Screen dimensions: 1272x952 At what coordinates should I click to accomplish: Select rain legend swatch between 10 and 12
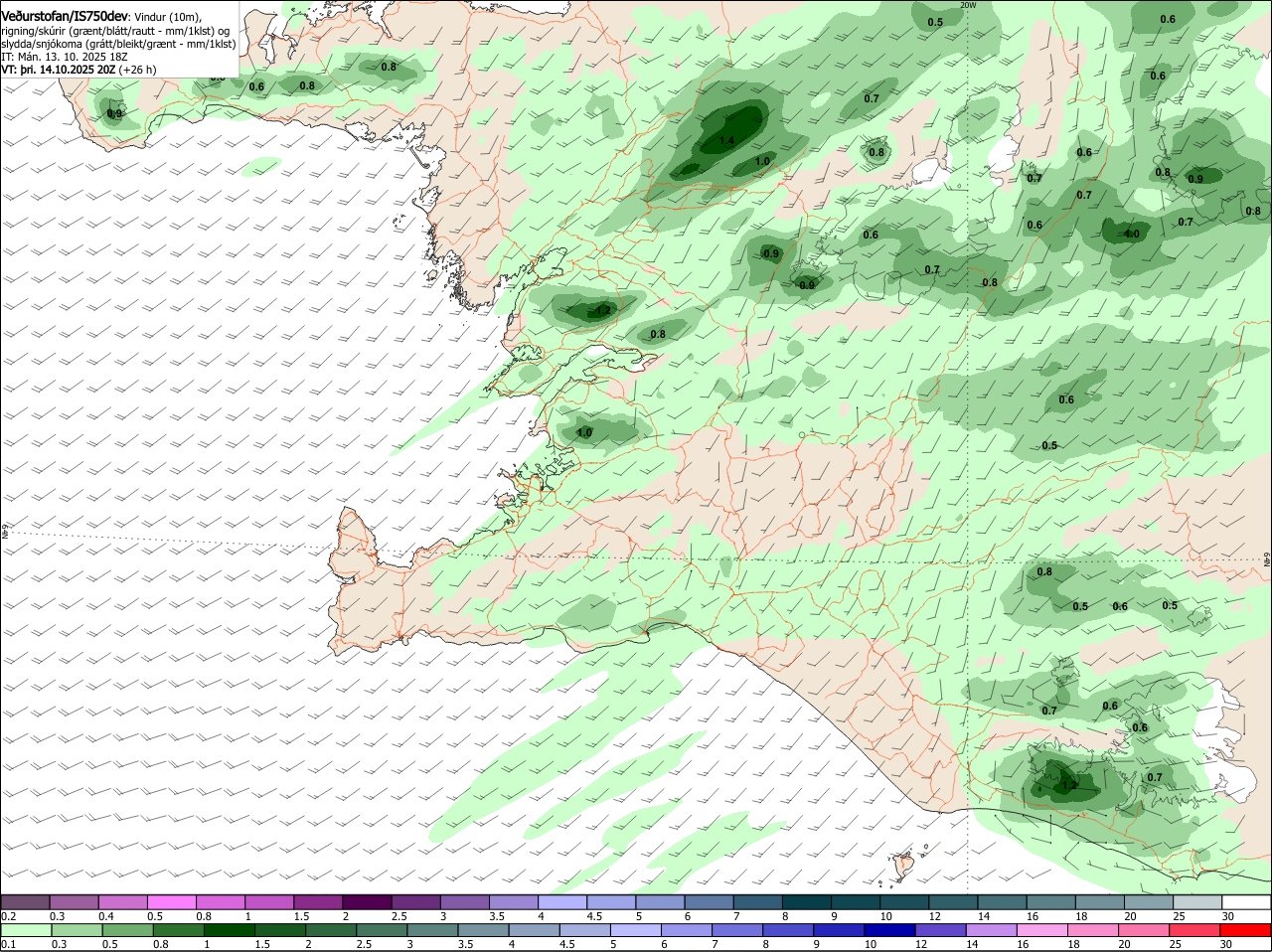coord(890,930)
